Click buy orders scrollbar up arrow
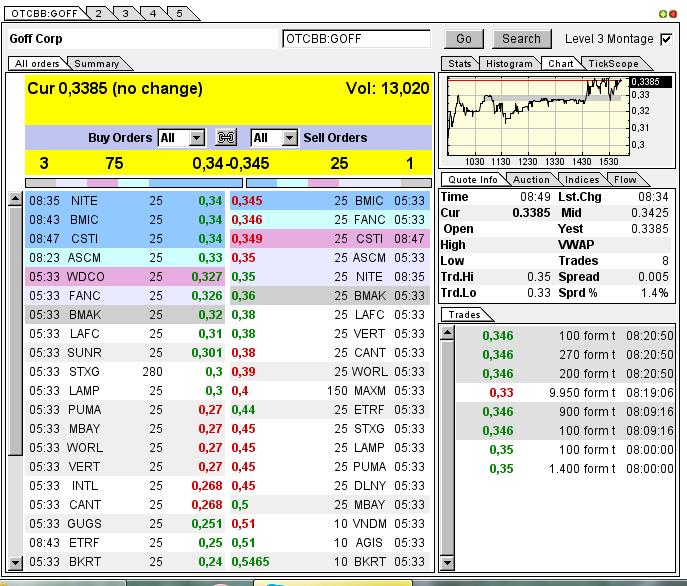The image size is (687, 586). pos(15,199)
